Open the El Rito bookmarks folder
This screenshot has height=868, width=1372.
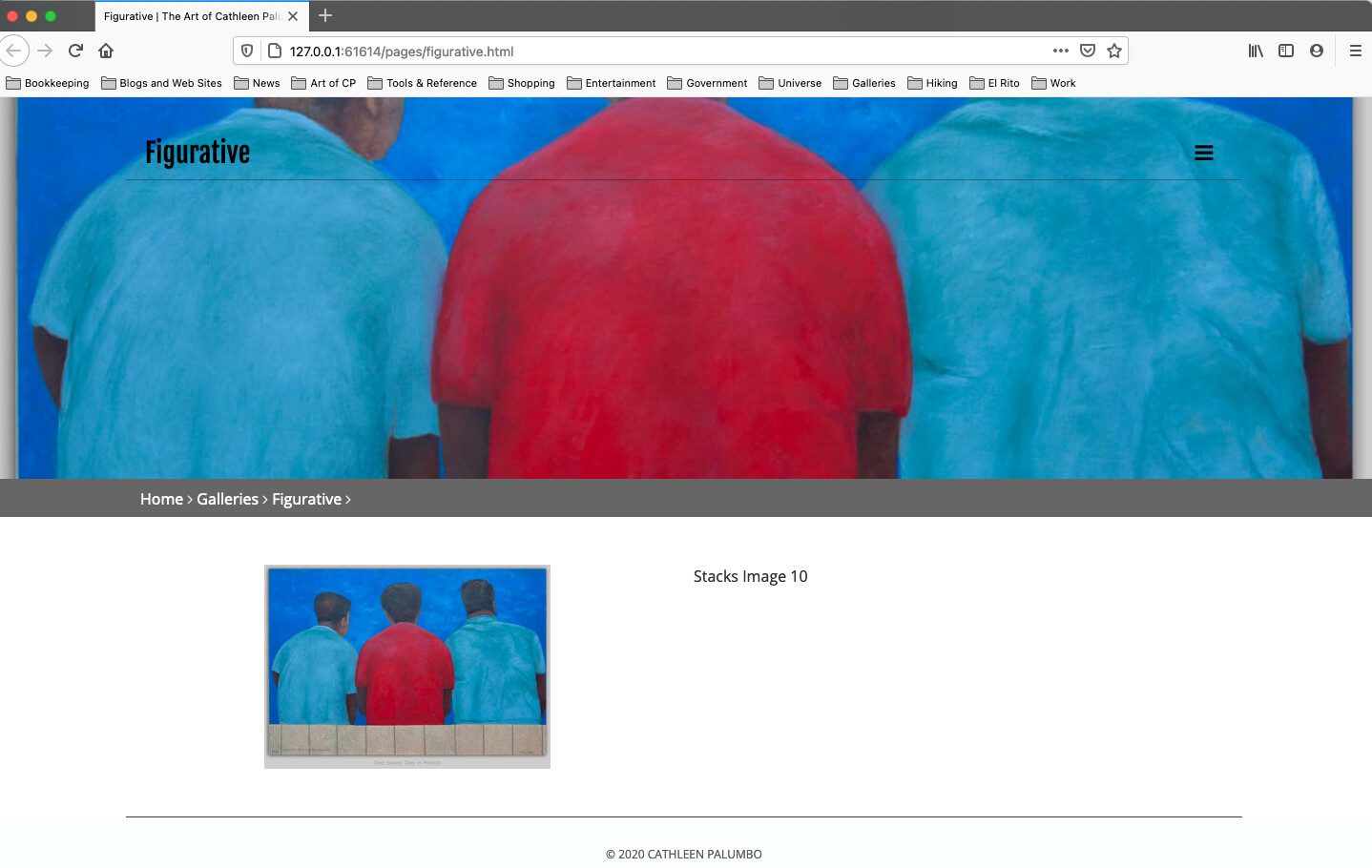pos(994,83)
